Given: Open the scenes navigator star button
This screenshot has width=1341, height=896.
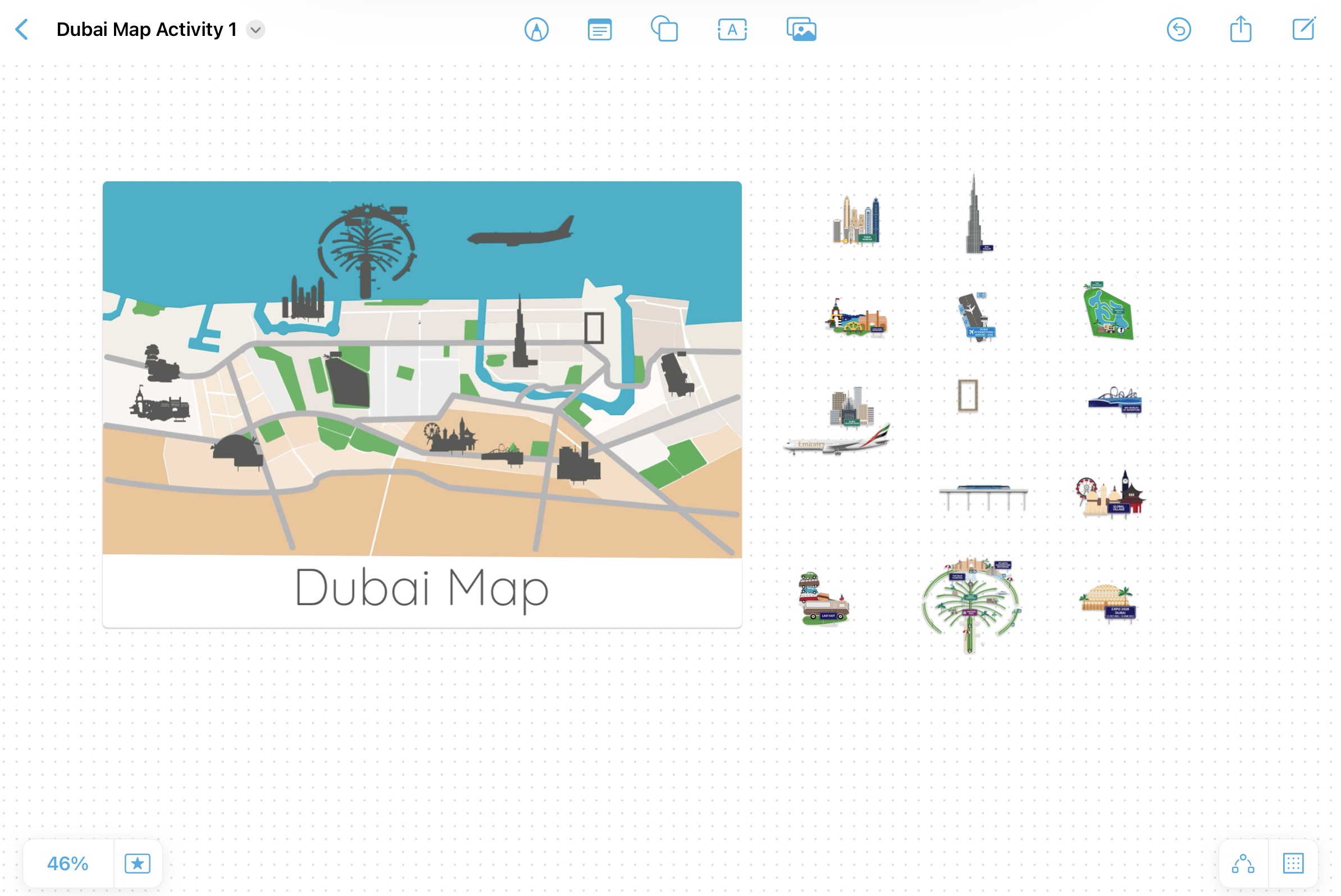Looking at the screenshot, I should [x=137, y=863].
